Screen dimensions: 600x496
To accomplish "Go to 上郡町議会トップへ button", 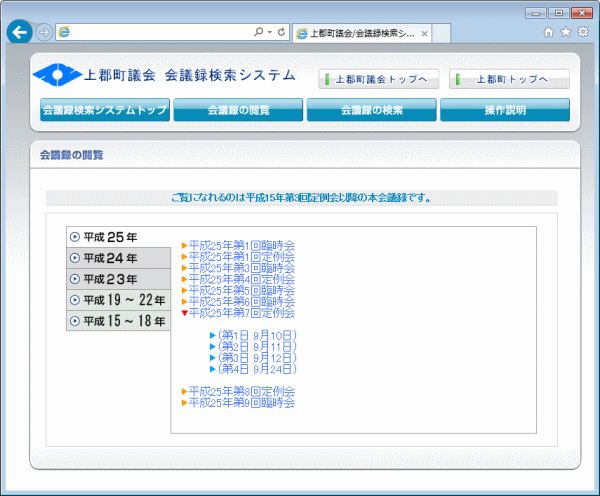I will [378, 79].
